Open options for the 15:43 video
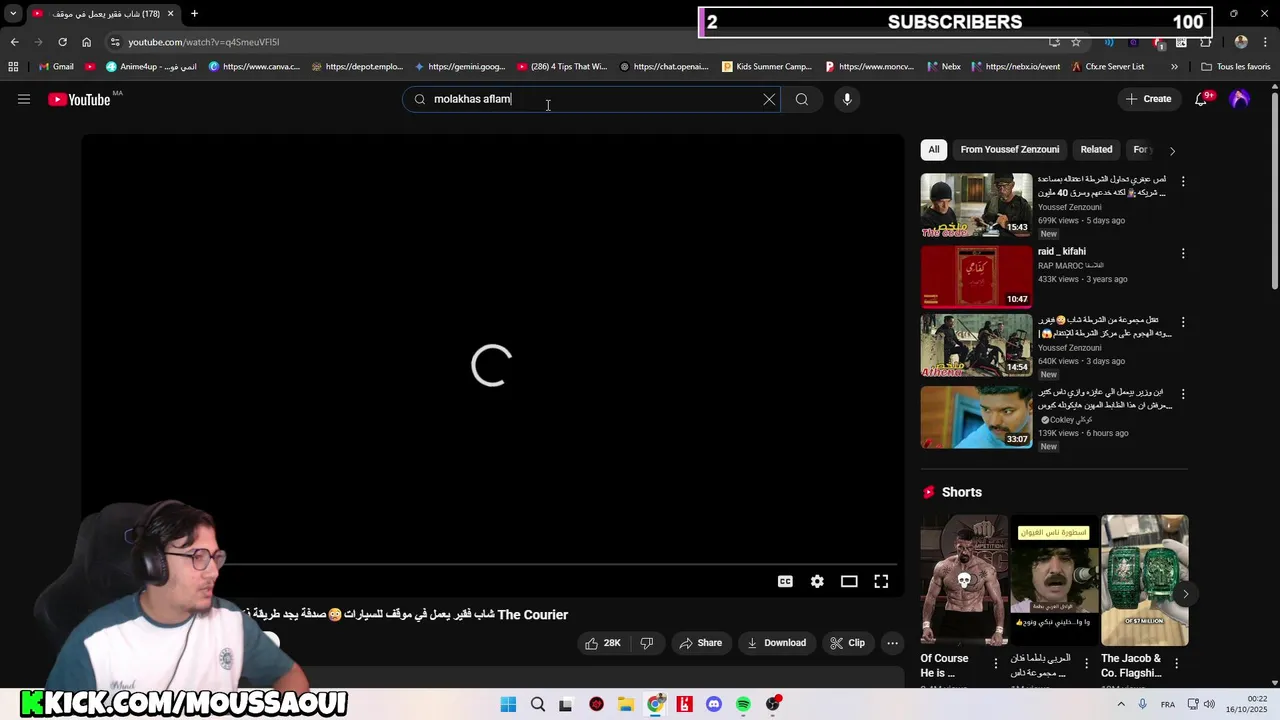1280x720 pixels. coord(1183,182)
